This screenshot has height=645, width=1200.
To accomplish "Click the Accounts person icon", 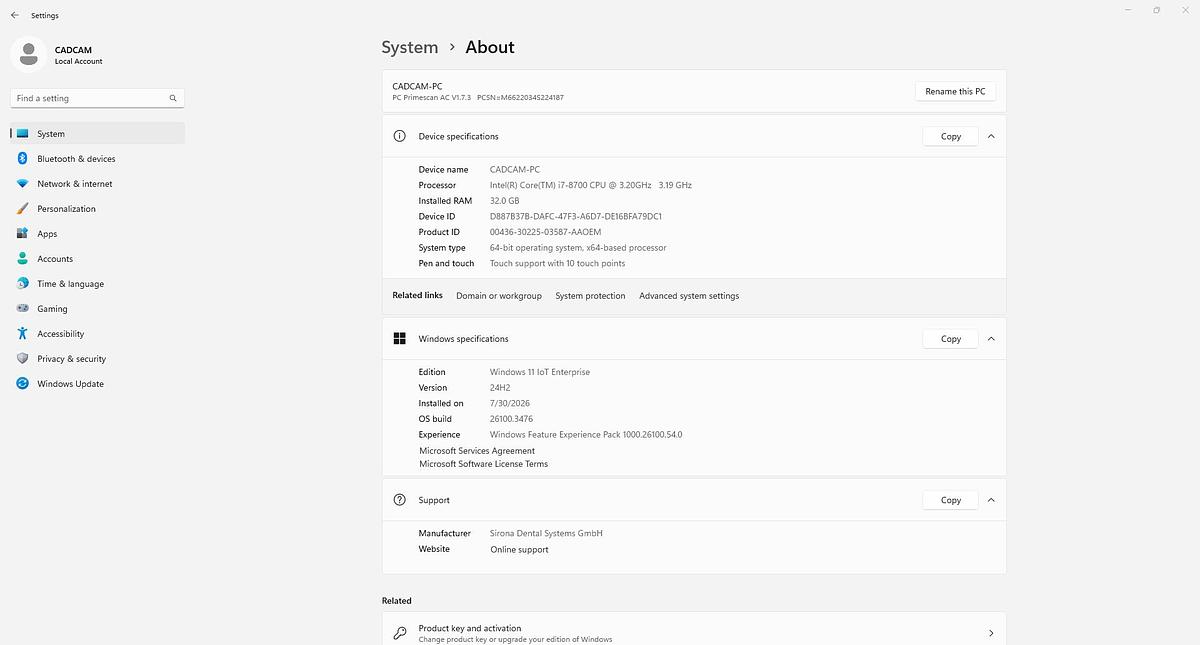I will coord(22,259).
